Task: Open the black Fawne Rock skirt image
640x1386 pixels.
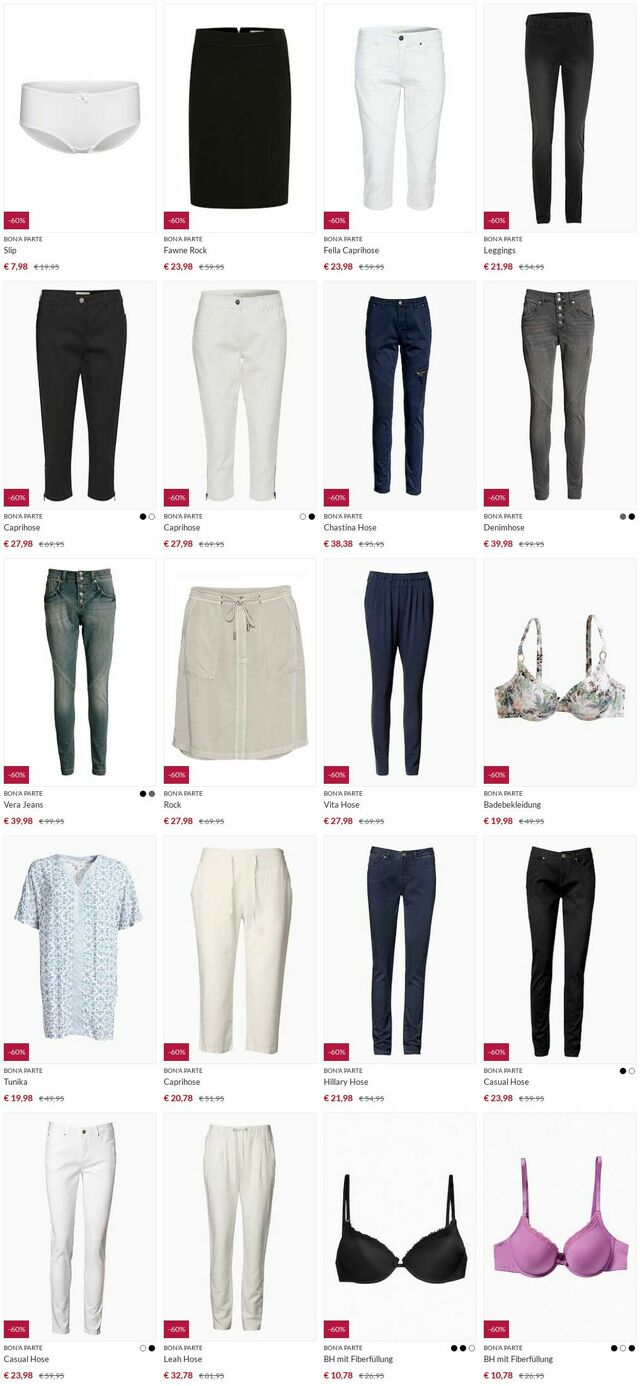Action: pyautogui.click(x=240, y=118)
